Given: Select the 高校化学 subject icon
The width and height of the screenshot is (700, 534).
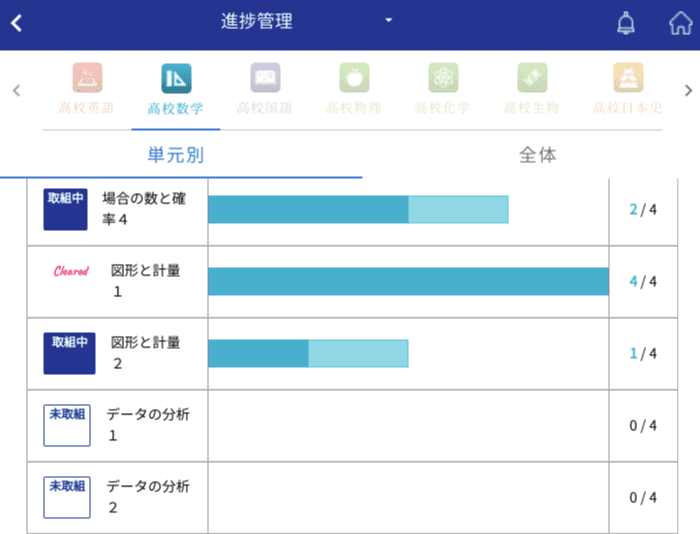Looking at the screenshot, I should pyautogui.click(x=443, y=78).
